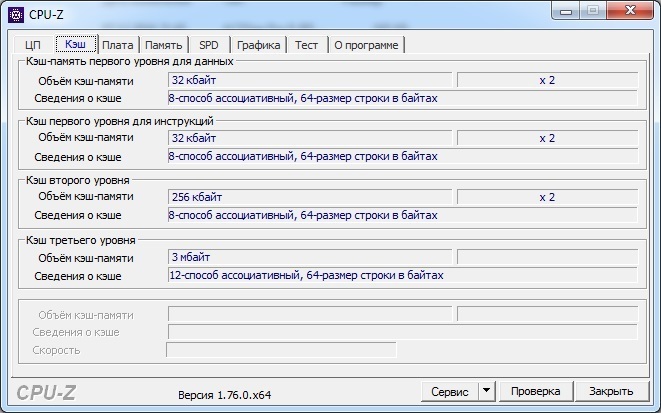Open the Плата tab
Viewport: 661px width, 413px height.
118,45
